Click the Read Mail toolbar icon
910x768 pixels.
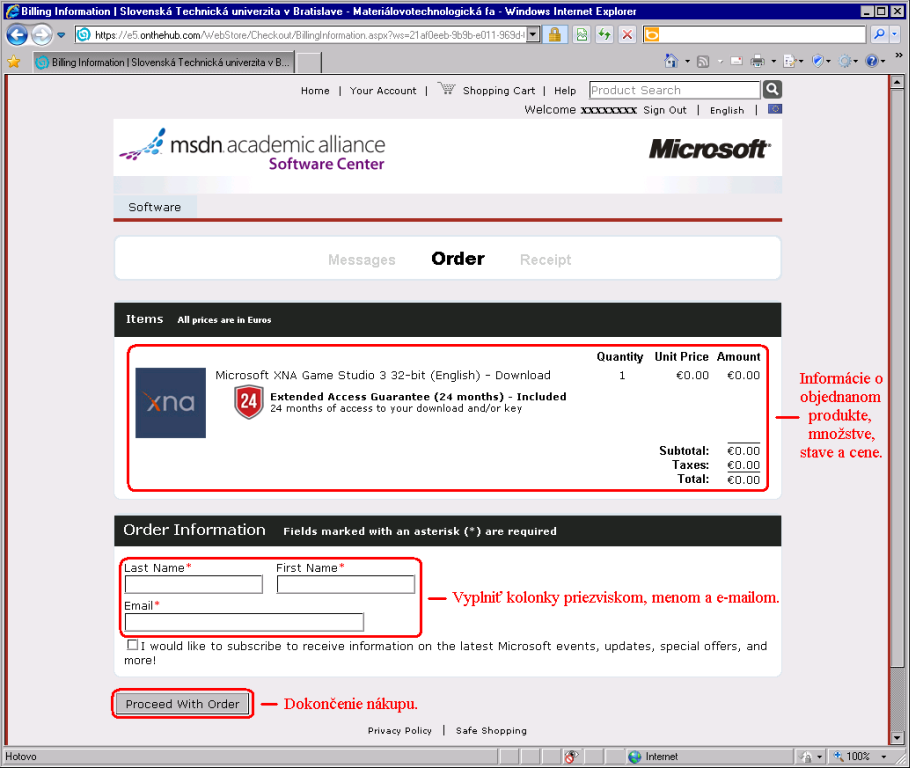[x=736, y=61]
